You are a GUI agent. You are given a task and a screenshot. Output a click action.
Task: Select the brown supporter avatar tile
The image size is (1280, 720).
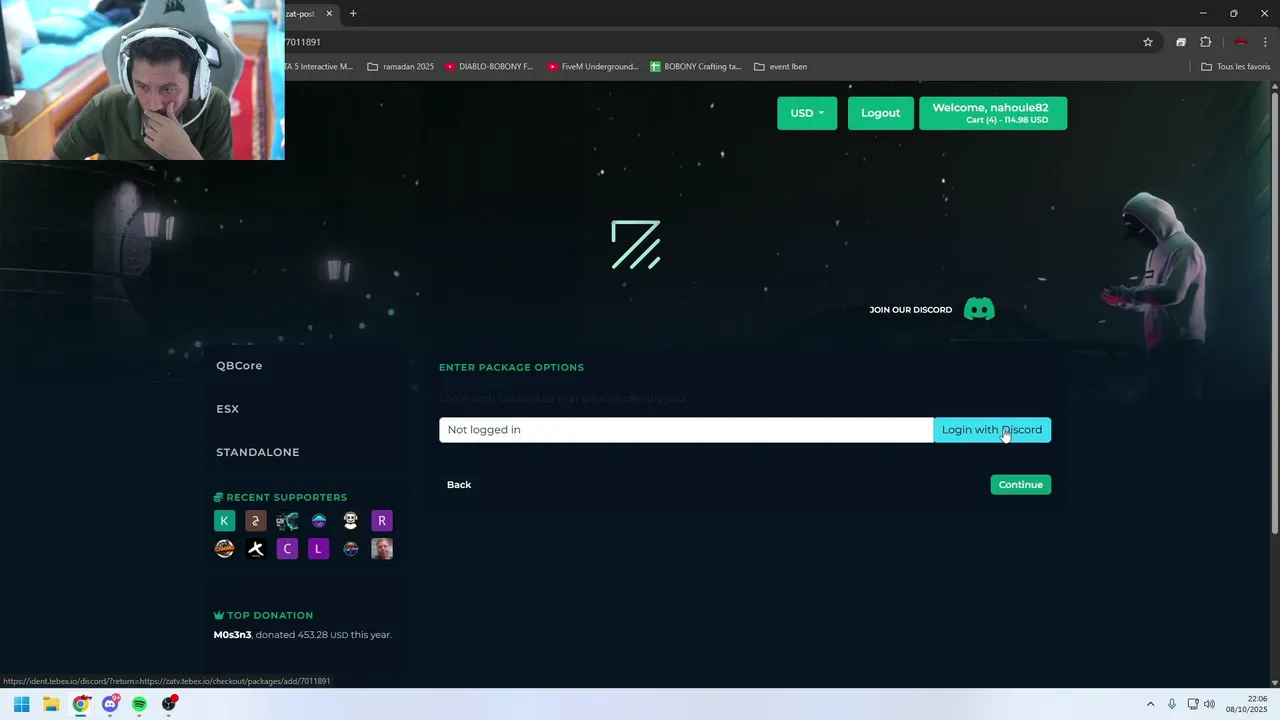pyautogui.click(x=256, y=520)
